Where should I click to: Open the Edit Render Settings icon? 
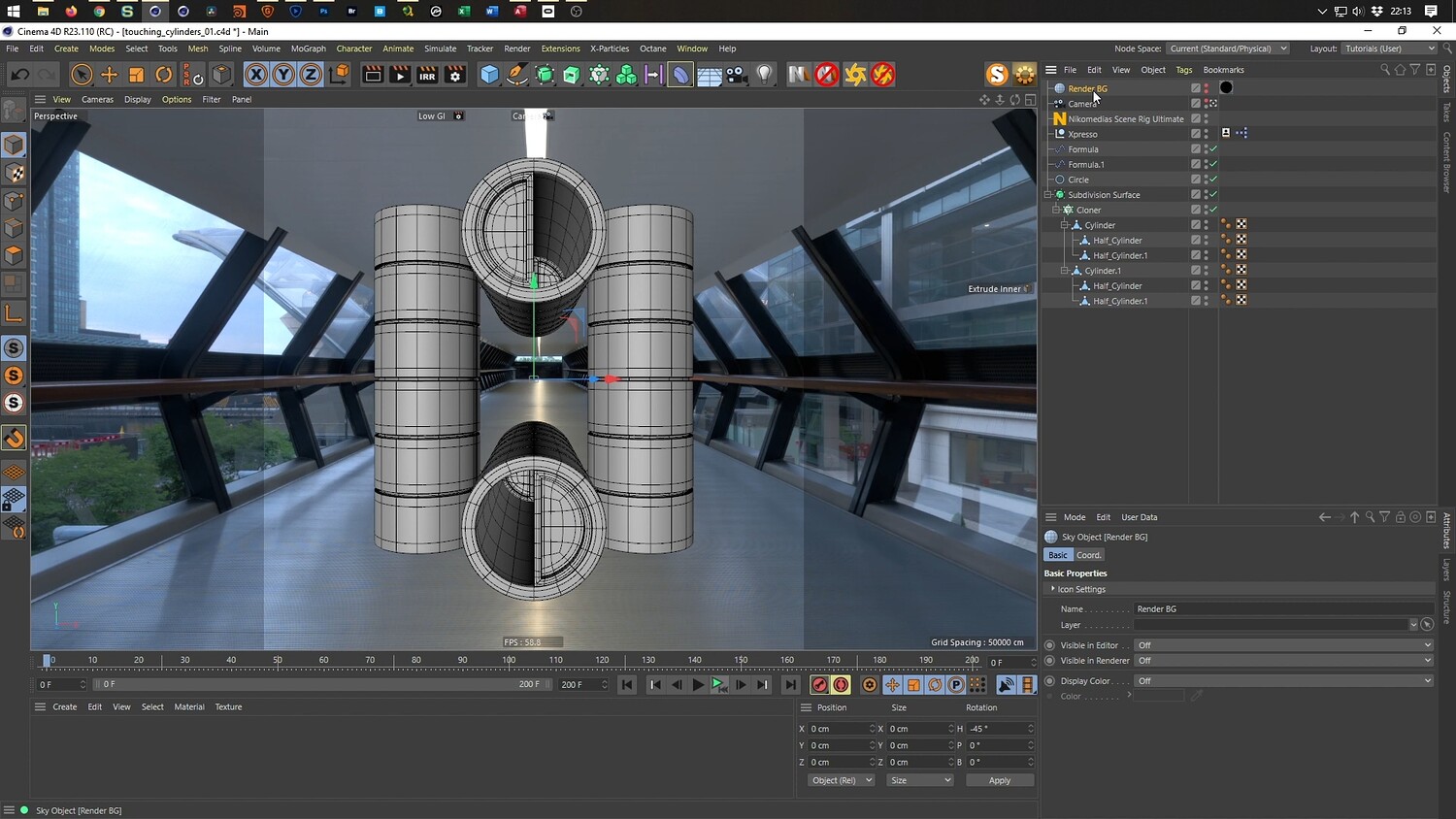click(x=454, y=75)
